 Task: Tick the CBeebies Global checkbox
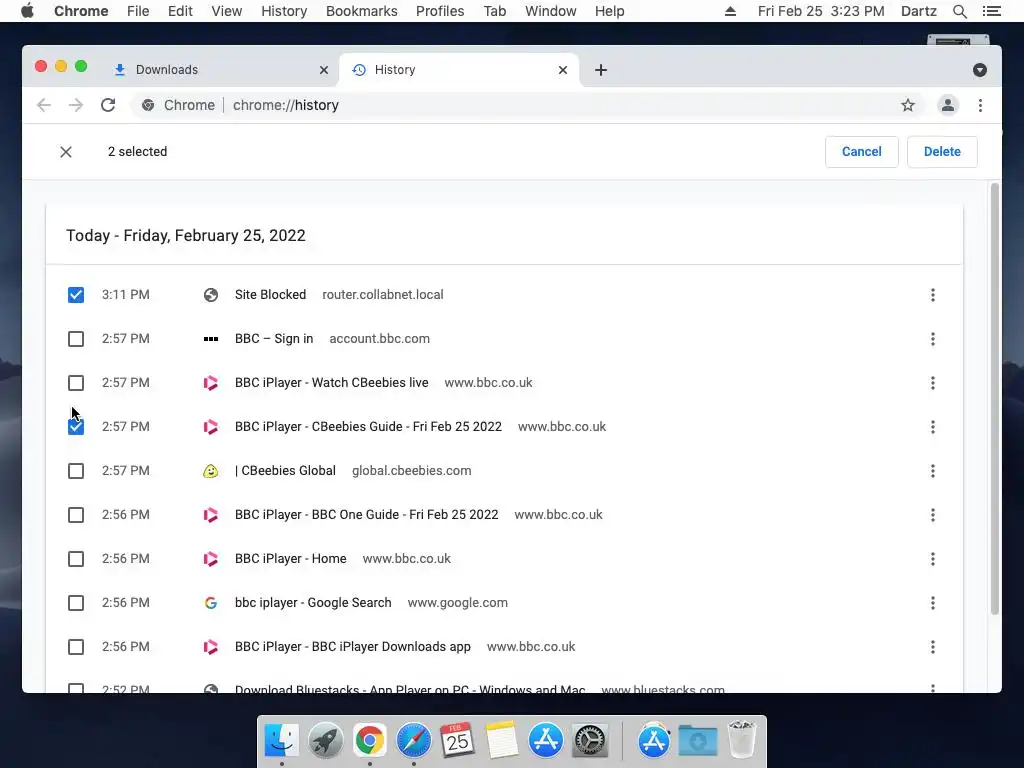(x=76, y=471)
